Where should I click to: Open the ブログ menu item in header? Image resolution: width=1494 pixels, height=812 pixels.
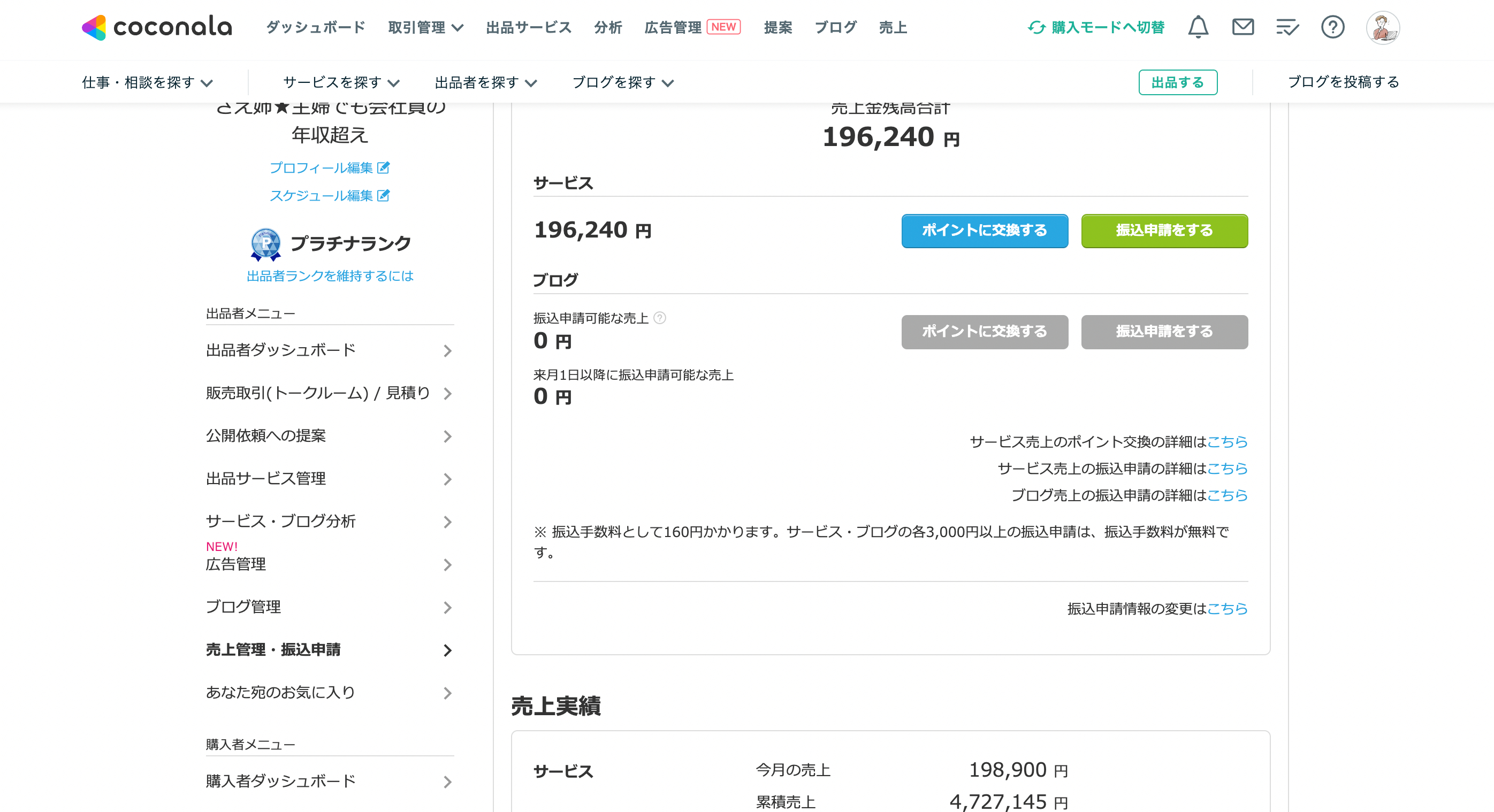(835, 27)
